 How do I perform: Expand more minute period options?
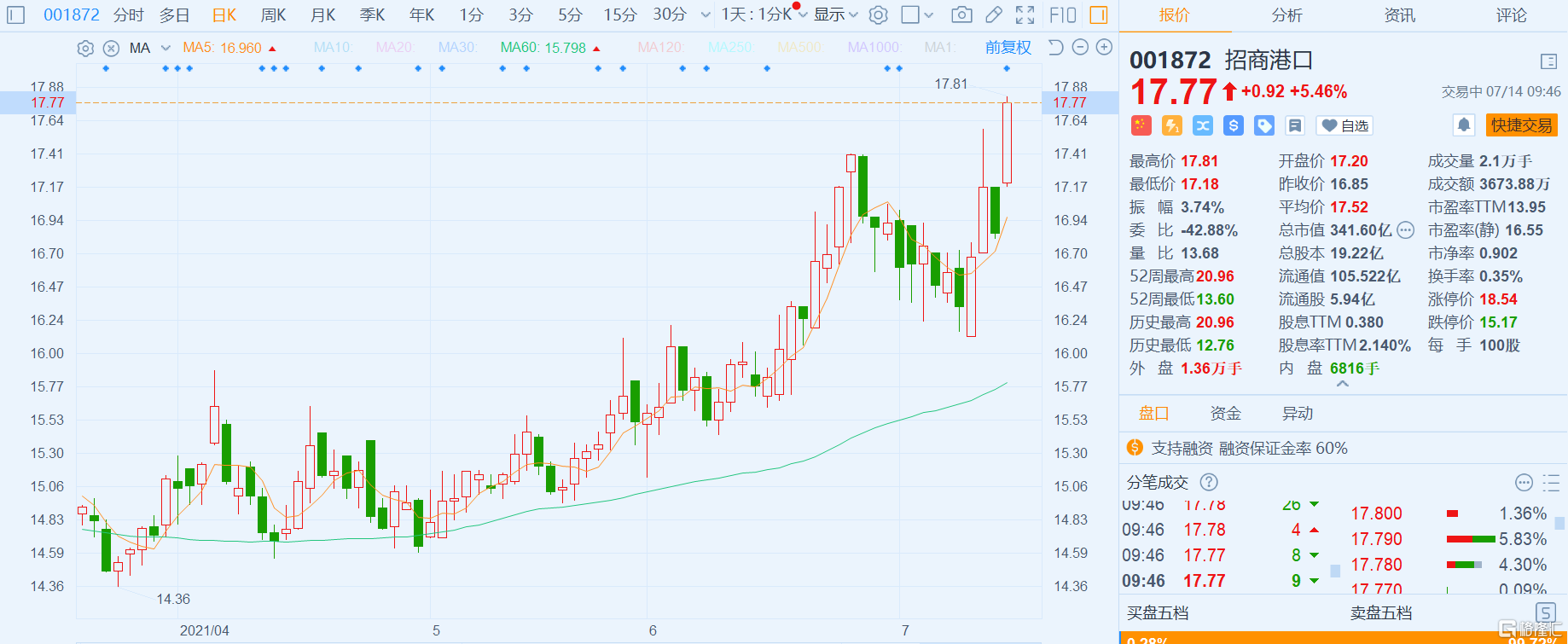[706, 15]
